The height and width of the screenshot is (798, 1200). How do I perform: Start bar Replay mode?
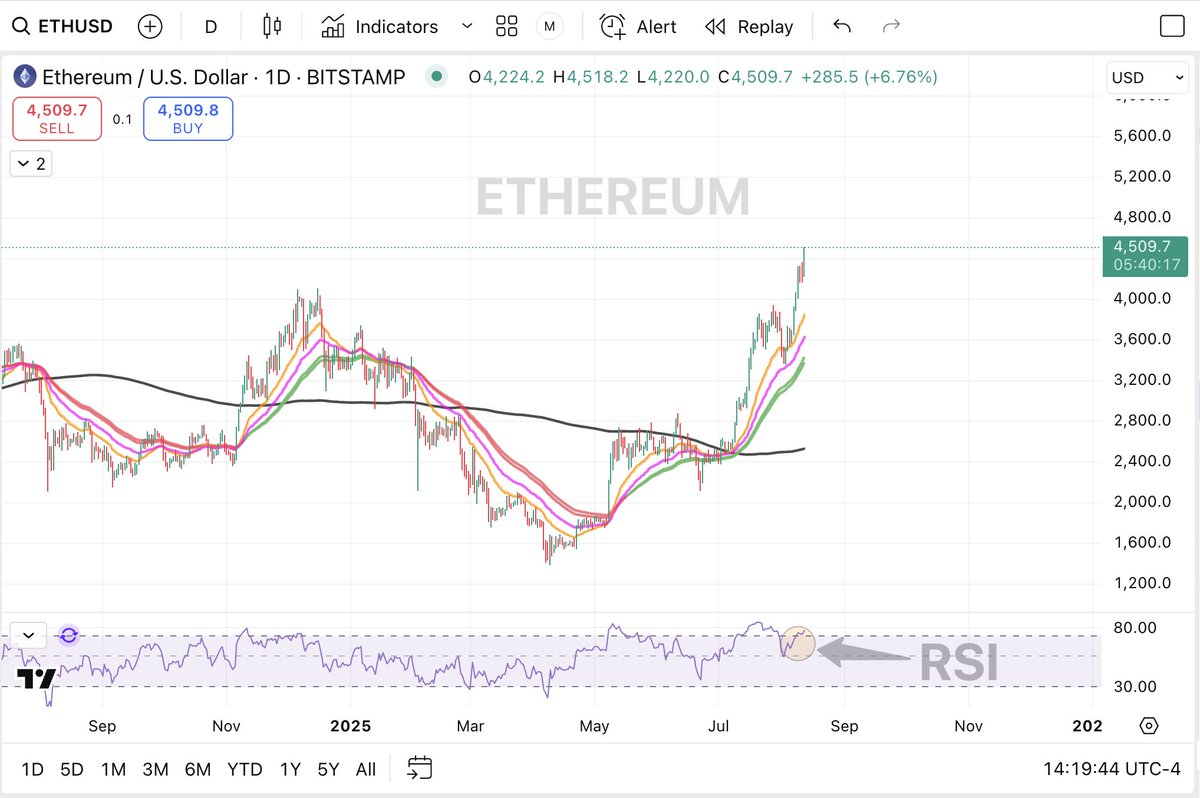point(749,27)
